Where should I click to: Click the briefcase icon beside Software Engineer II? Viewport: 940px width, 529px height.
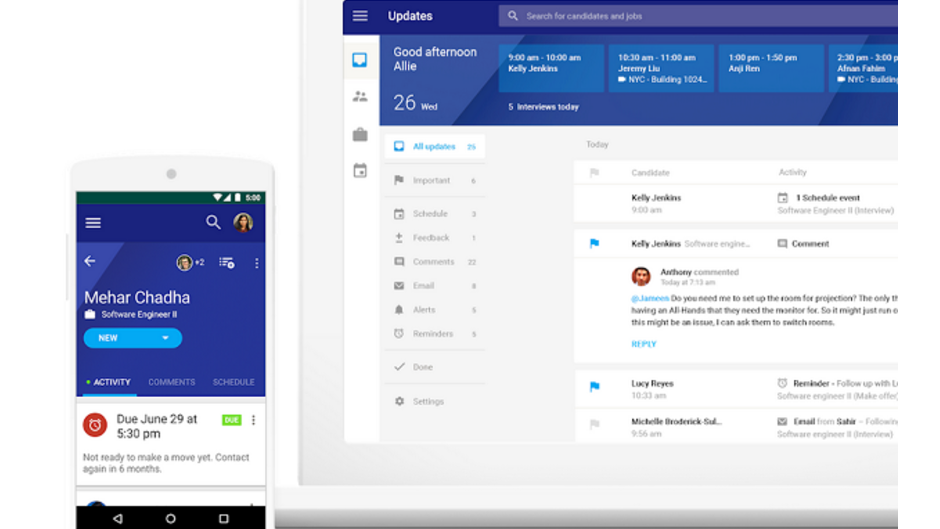pyautogui.click(x=90, y=314)
